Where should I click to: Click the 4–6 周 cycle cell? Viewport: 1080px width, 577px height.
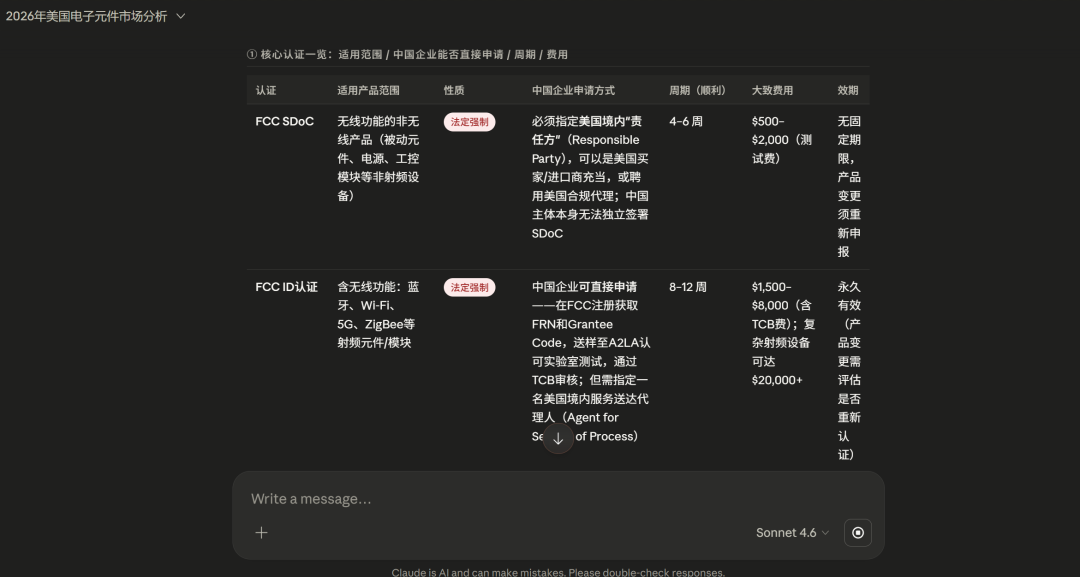point(686,121)
